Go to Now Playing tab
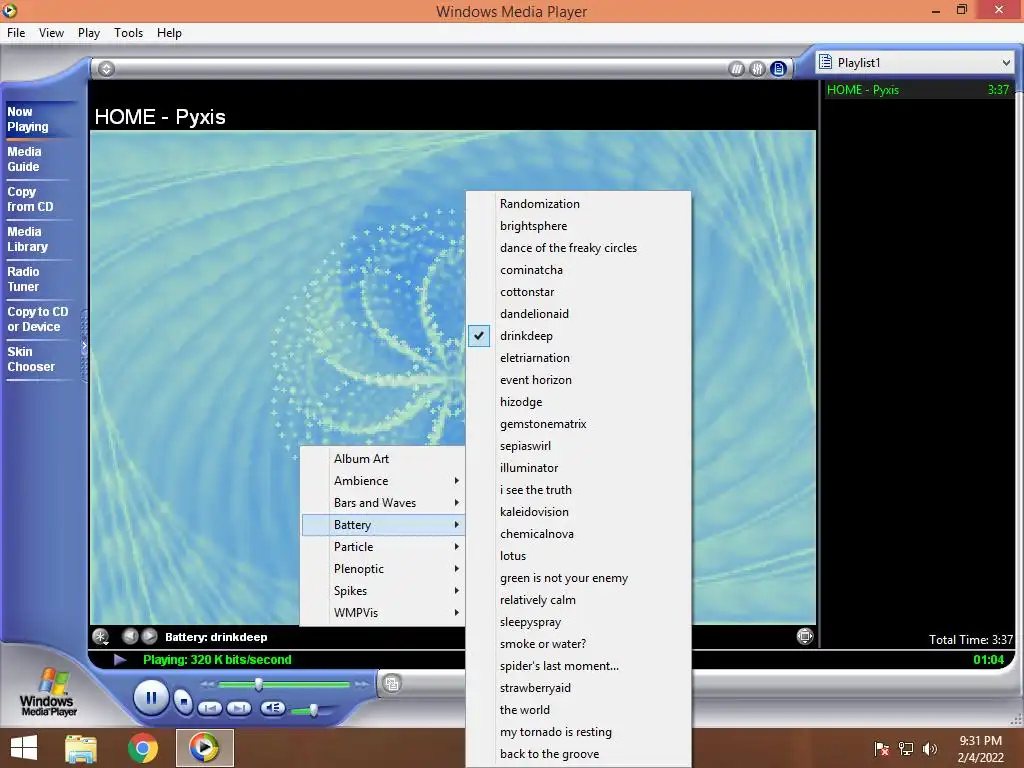Image resolution: width=1024 pixels, height=768 pixels. [27, 120]
